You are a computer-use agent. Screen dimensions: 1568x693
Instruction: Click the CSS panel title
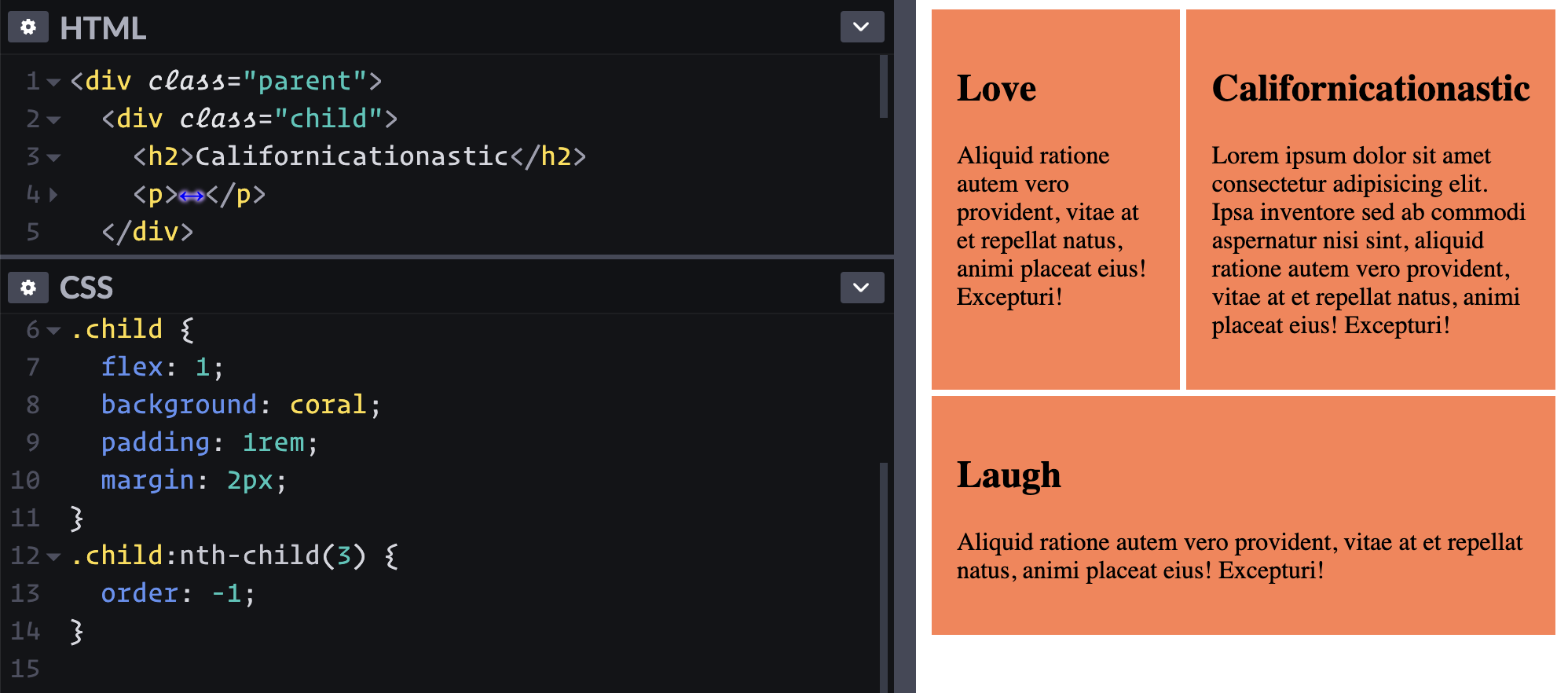86,288
